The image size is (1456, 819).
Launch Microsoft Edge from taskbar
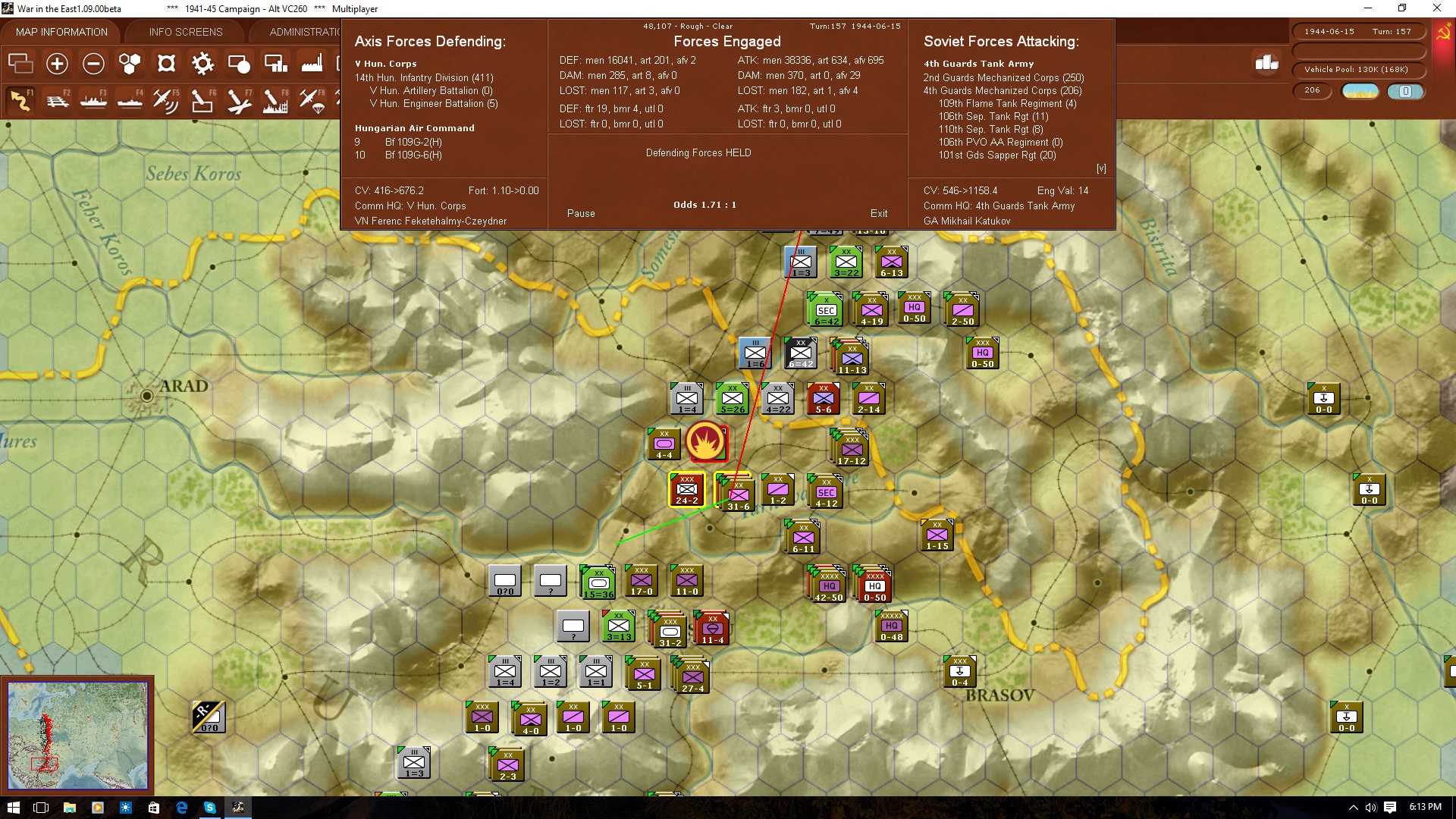pyautogui.click(x=182, y=808)
